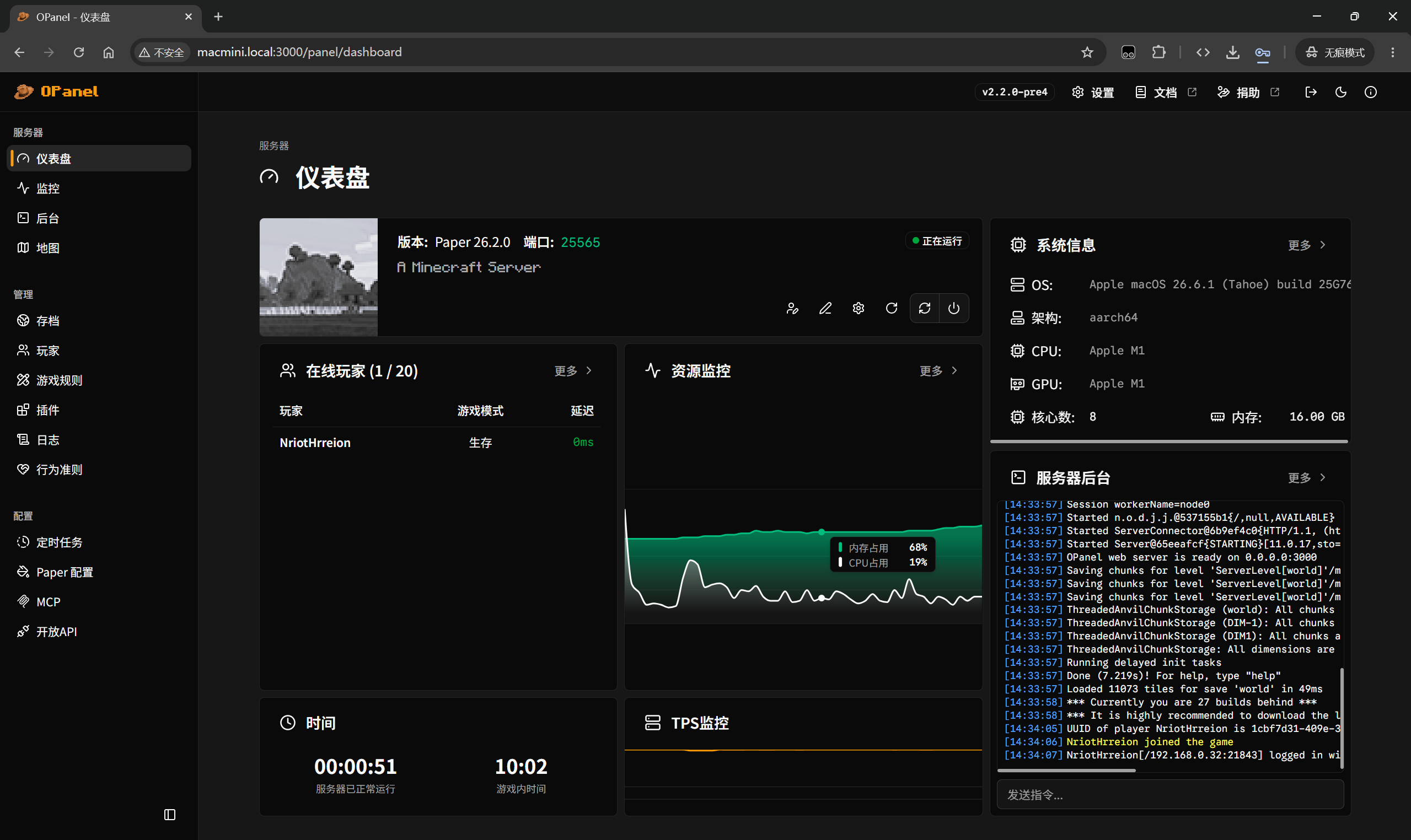The width and height of the screenshot is (1411, 840).
Task: Click the reload icon on server card
Action: click(x=892, y=309)
